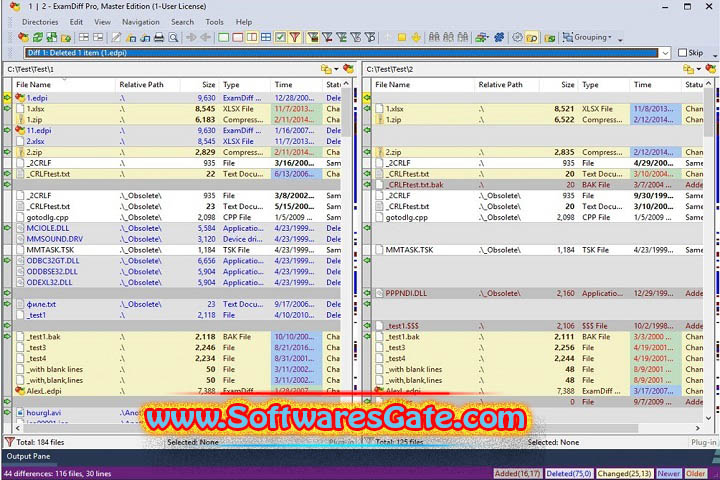Toggle the green checkmark toolbar button
720x480 pixels.
pos(280,37)
